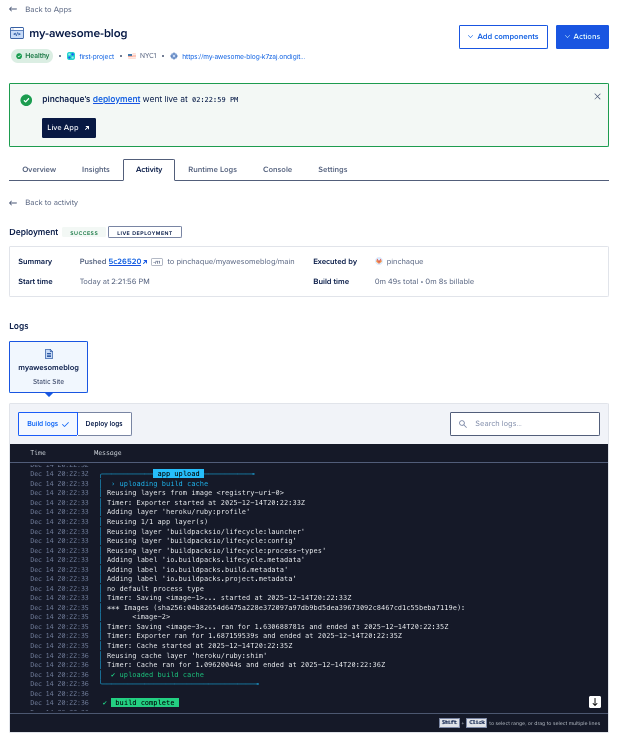Go to the Settings tab
This screenshot has height=749, width=628.
point(332,170)
